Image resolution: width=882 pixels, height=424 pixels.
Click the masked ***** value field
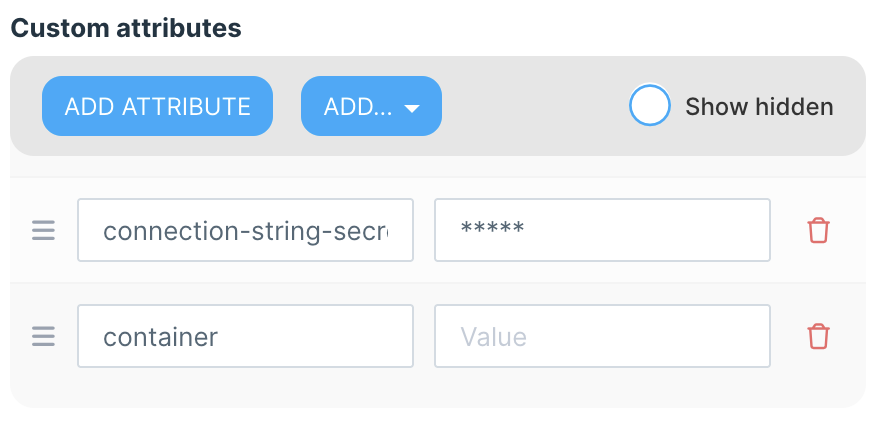pos(602,231)
